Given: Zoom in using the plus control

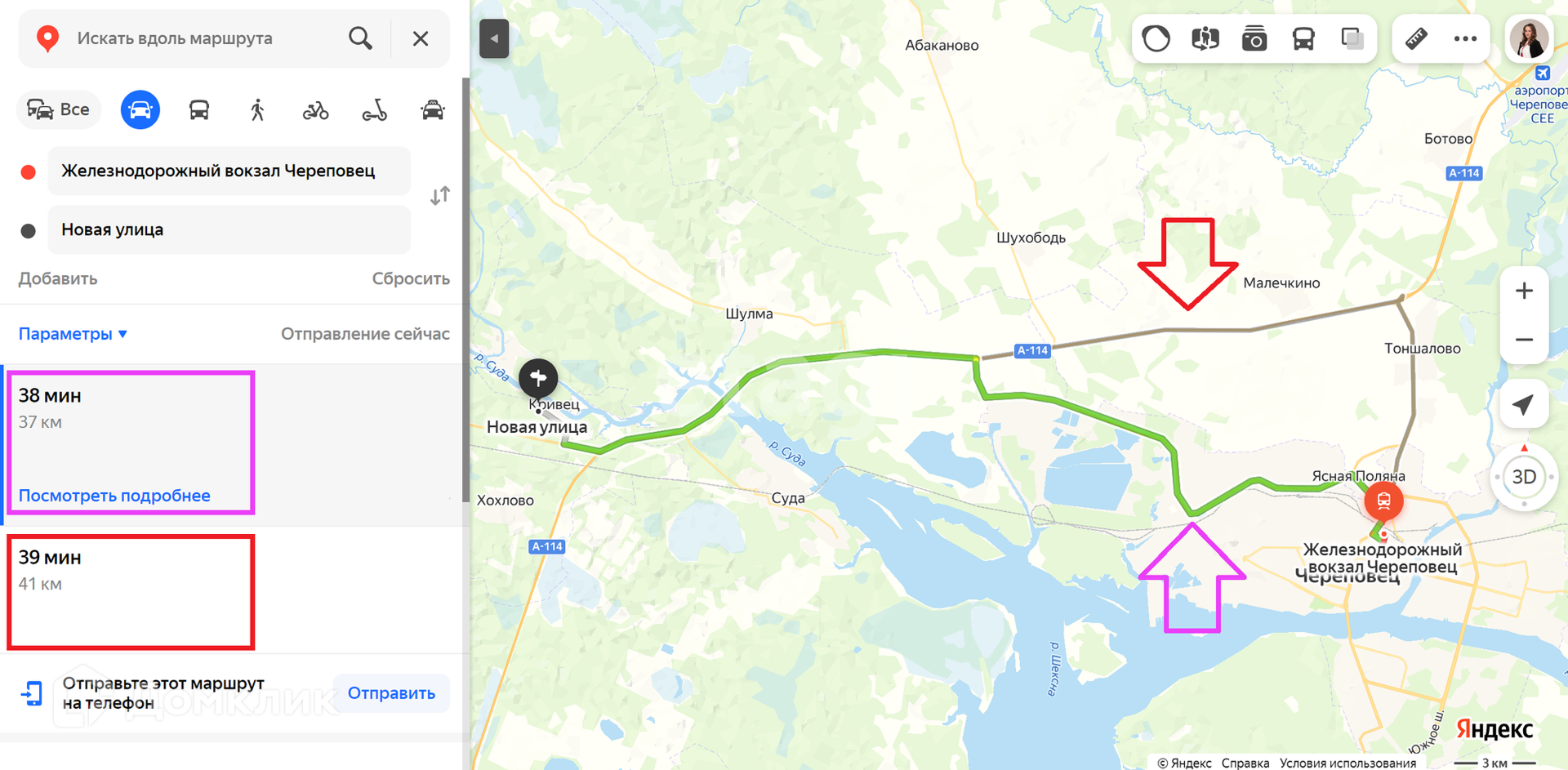Looking at the screenshot, I should (x=1524, y=291).
